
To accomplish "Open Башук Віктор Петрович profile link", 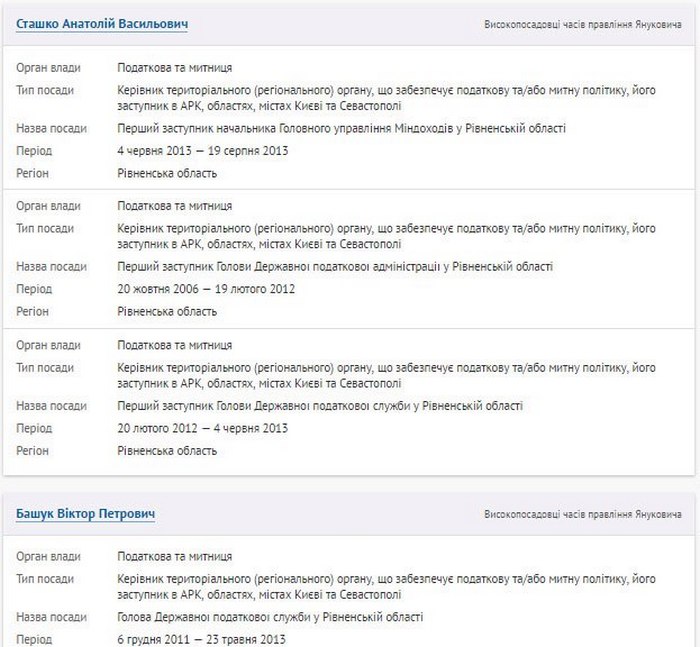I will tap(85, 513).
